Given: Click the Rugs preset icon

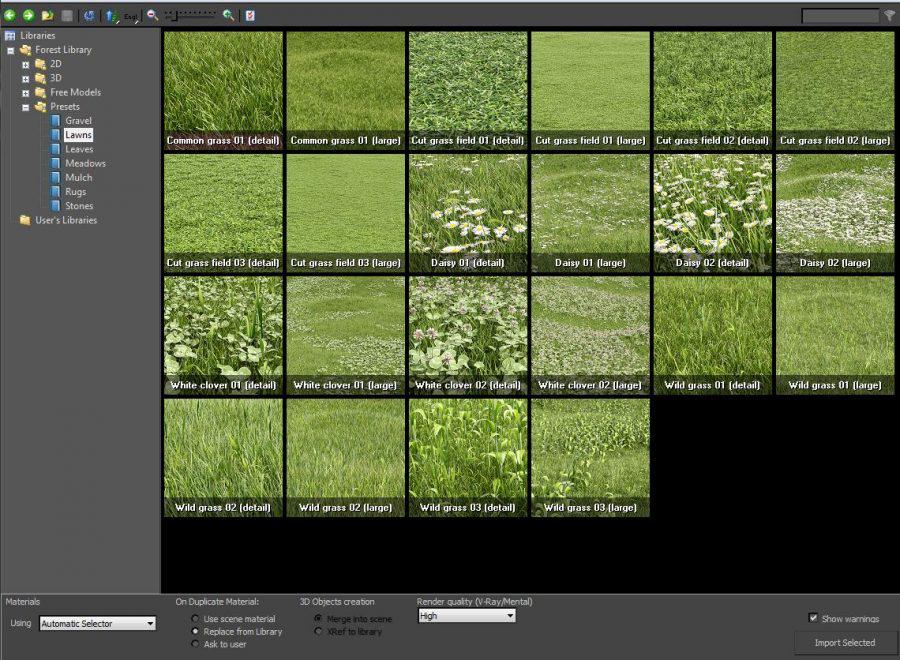Looking at the screenshot, I should pos(55,192).
